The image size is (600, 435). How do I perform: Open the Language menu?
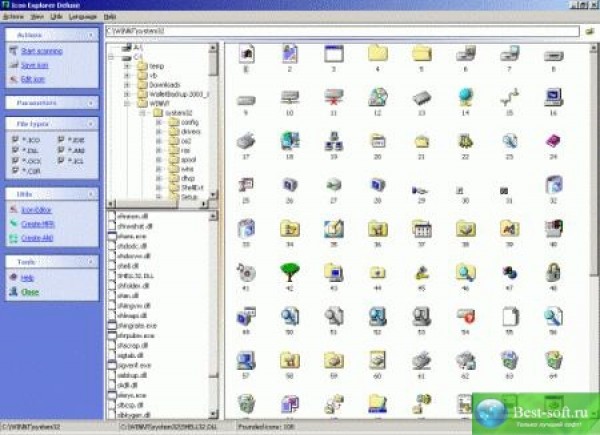pyautogui.click(x=83, y=17)
